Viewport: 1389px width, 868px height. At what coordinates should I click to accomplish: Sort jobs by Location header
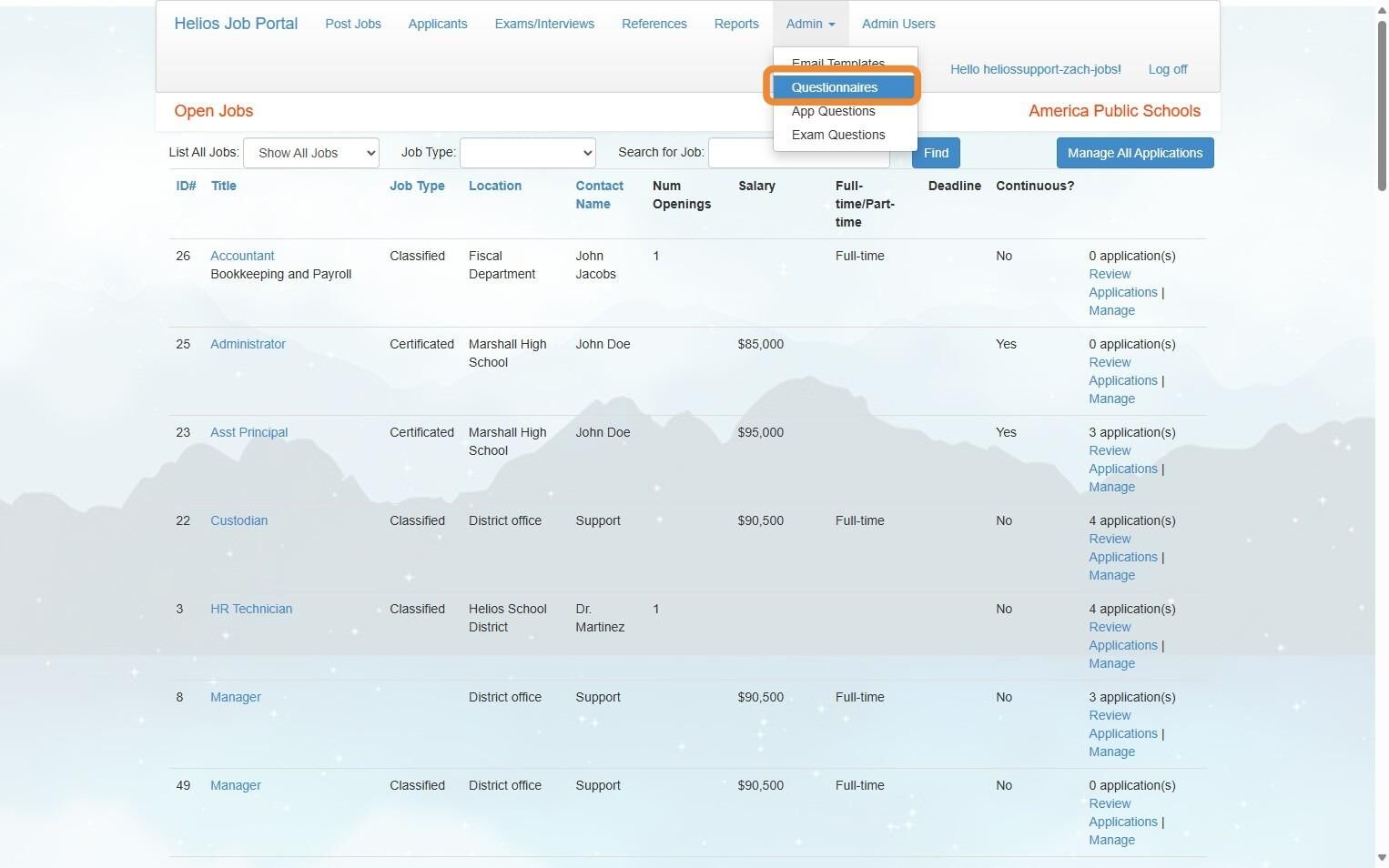tap(495, 186)
